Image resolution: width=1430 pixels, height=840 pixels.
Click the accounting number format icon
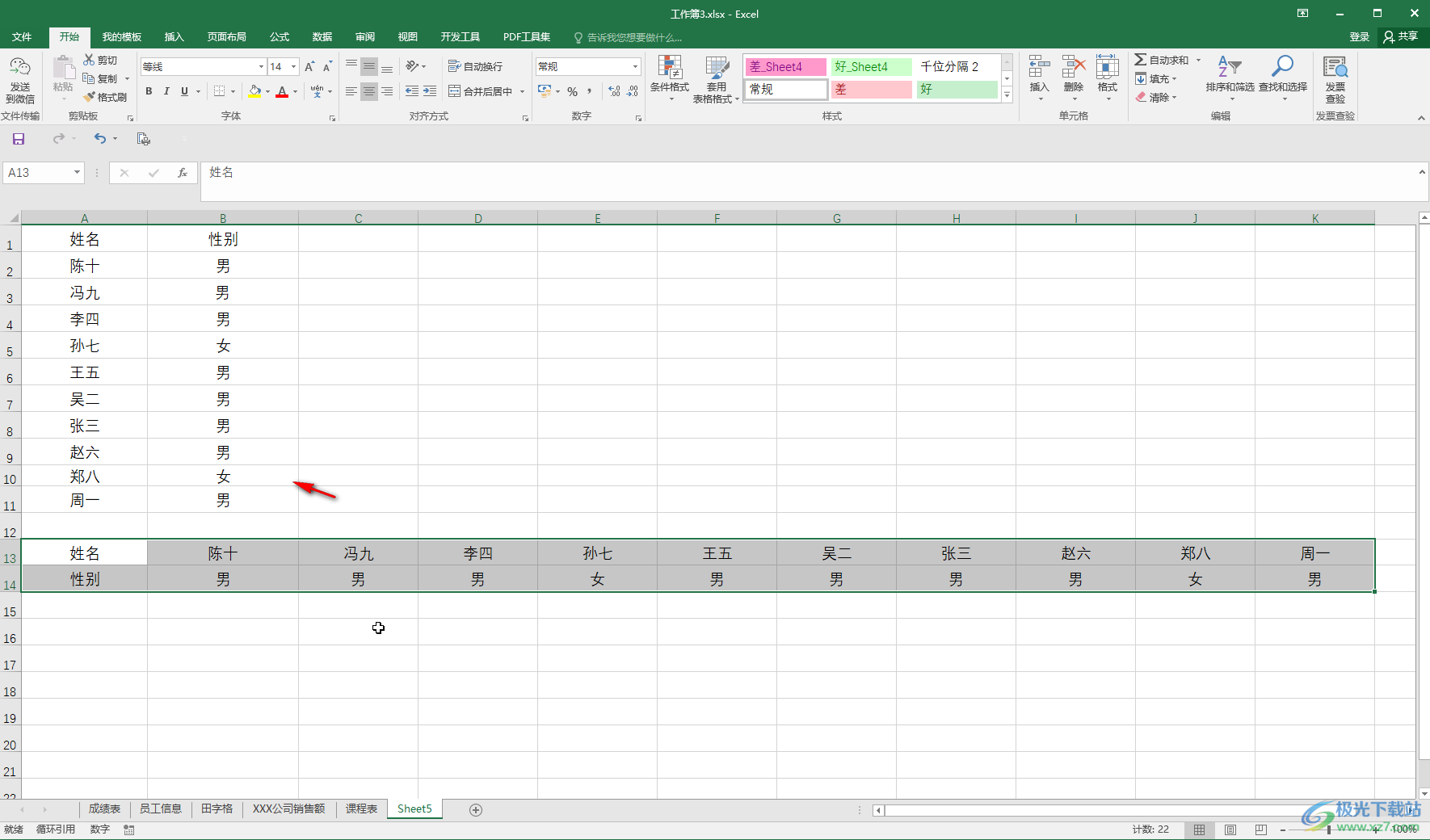[x=545, y=91]
